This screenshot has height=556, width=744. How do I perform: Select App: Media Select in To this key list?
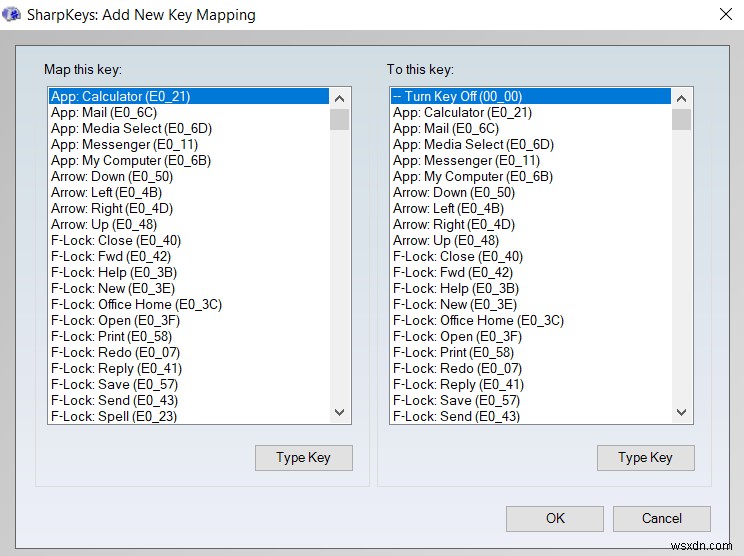(531, 144)
